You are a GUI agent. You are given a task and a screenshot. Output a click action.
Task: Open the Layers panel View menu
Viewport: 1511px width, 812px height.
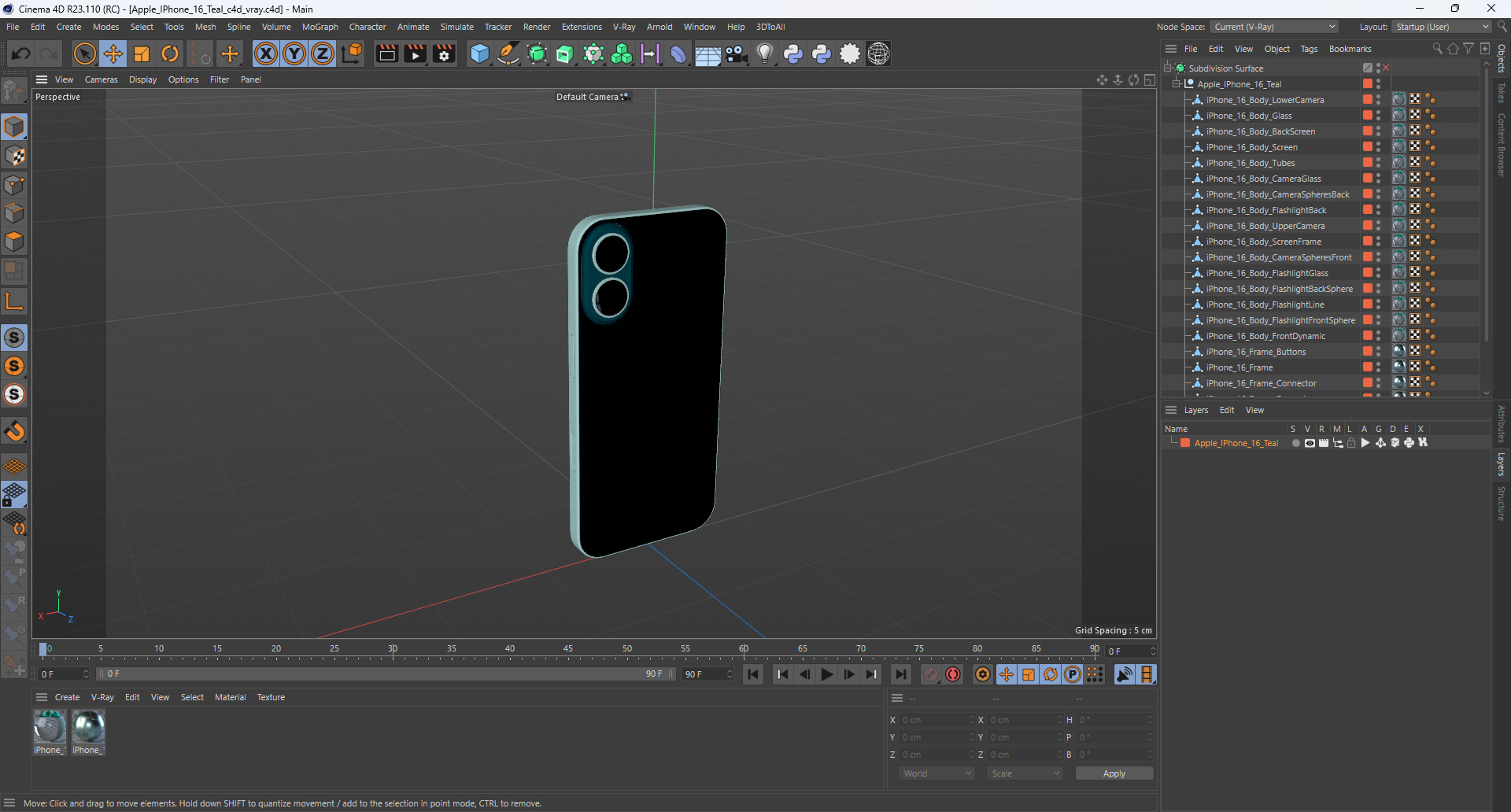tap(1254, 410)
